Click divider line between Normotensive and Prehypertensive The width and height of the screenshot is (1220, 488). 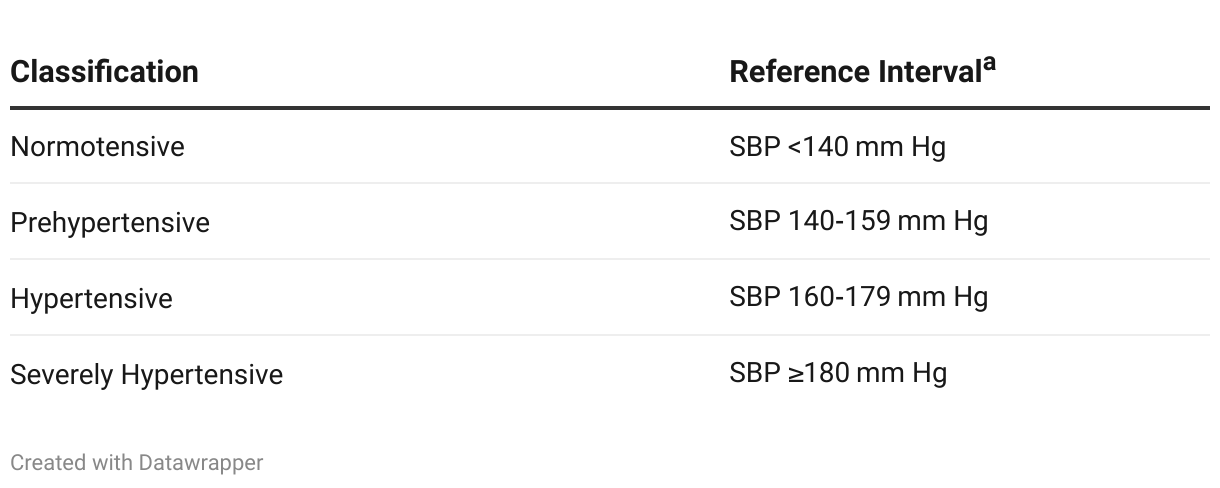(610, 183)
